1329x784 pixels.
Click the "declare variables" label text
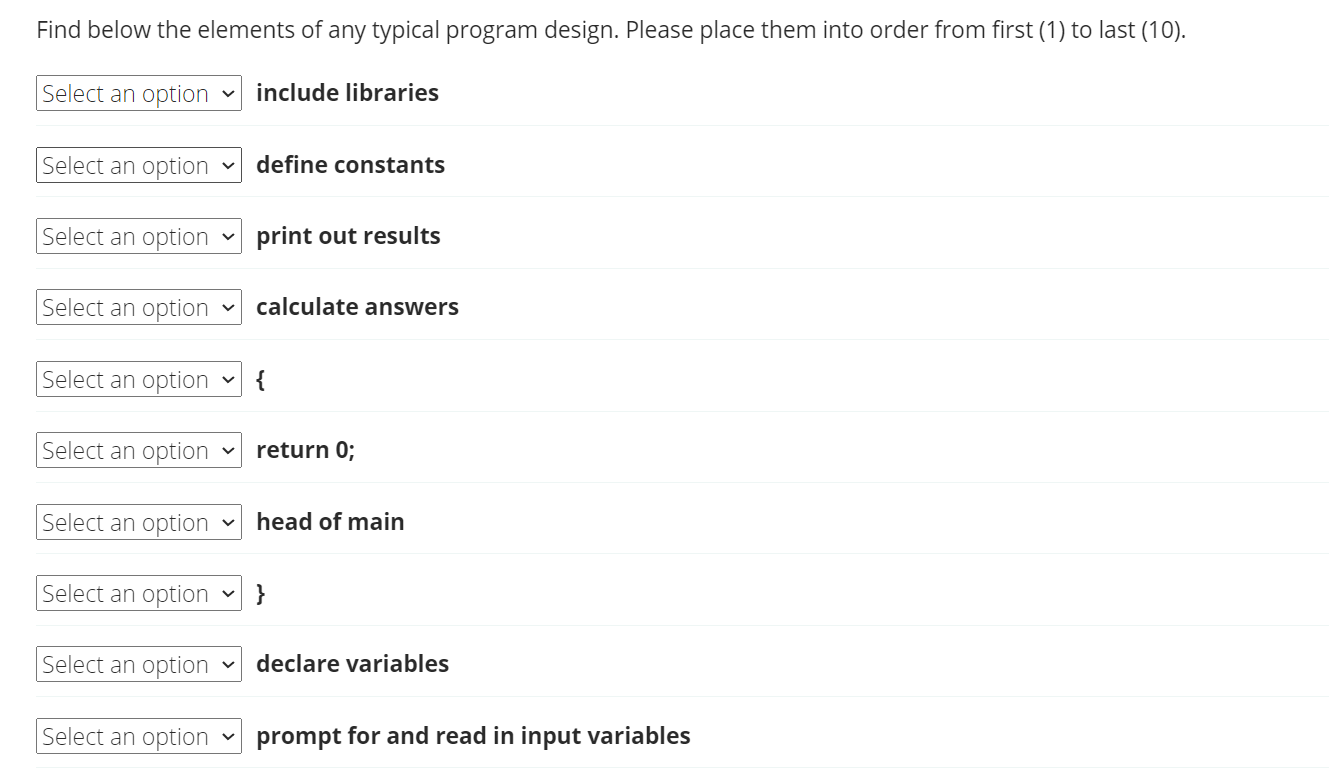coord(353,663)
